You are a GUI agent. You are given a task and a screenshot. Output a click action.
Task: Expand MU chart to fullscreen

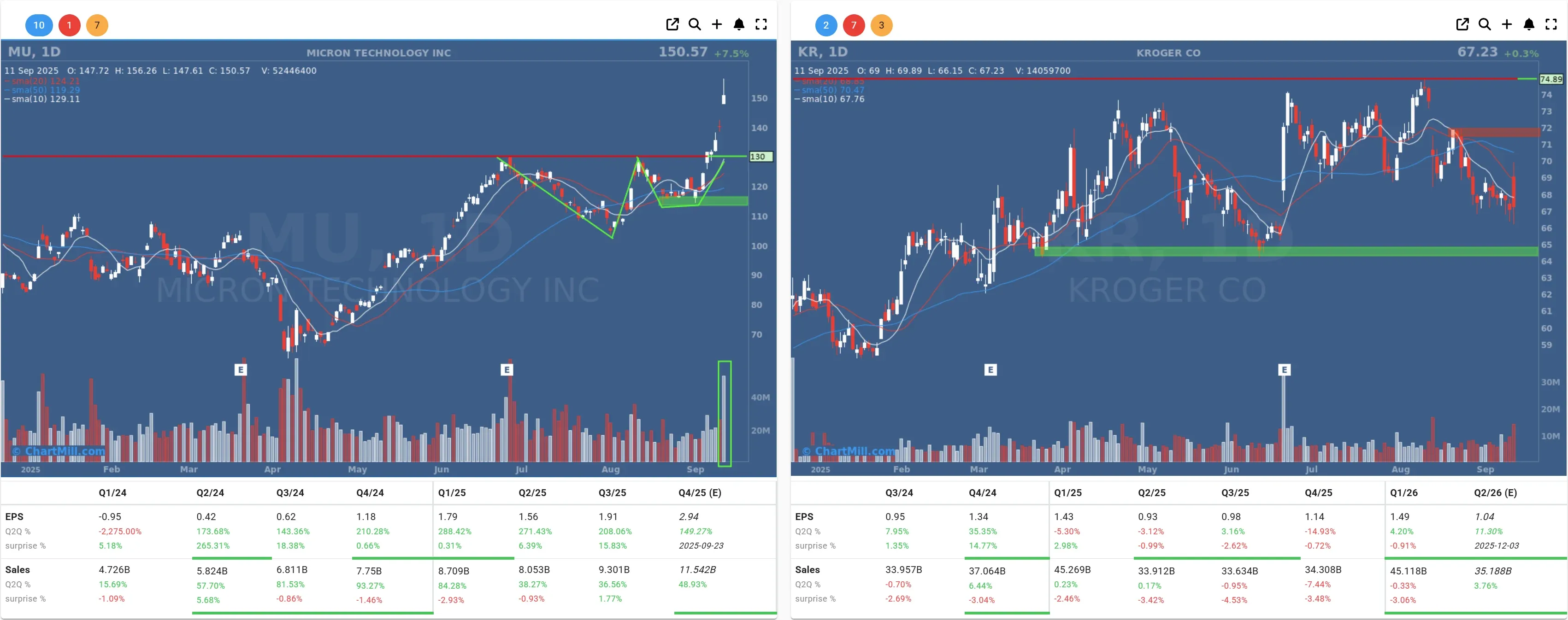[761, 24]
